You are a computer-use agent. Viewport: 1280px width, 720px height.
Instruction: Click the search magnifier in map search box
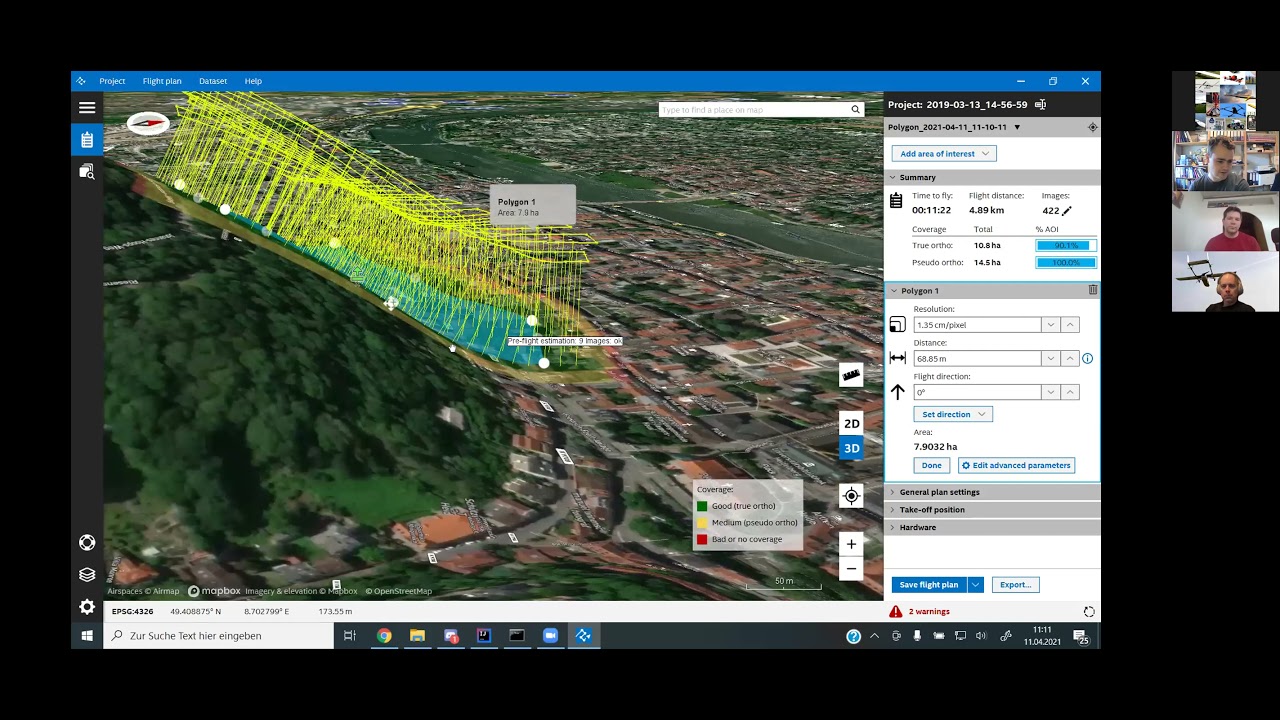(855, 109)
